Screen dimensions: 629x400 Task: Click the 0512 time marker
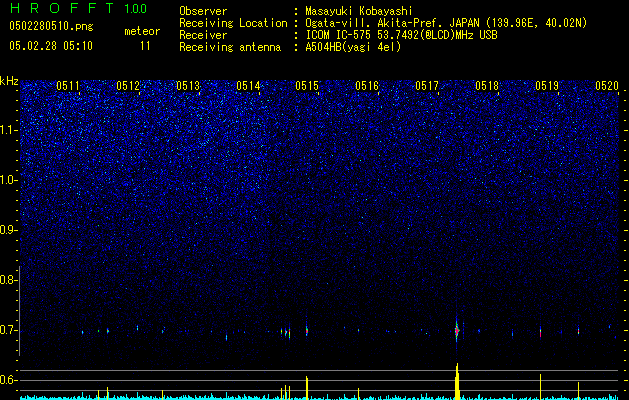(x=128, y=86)
